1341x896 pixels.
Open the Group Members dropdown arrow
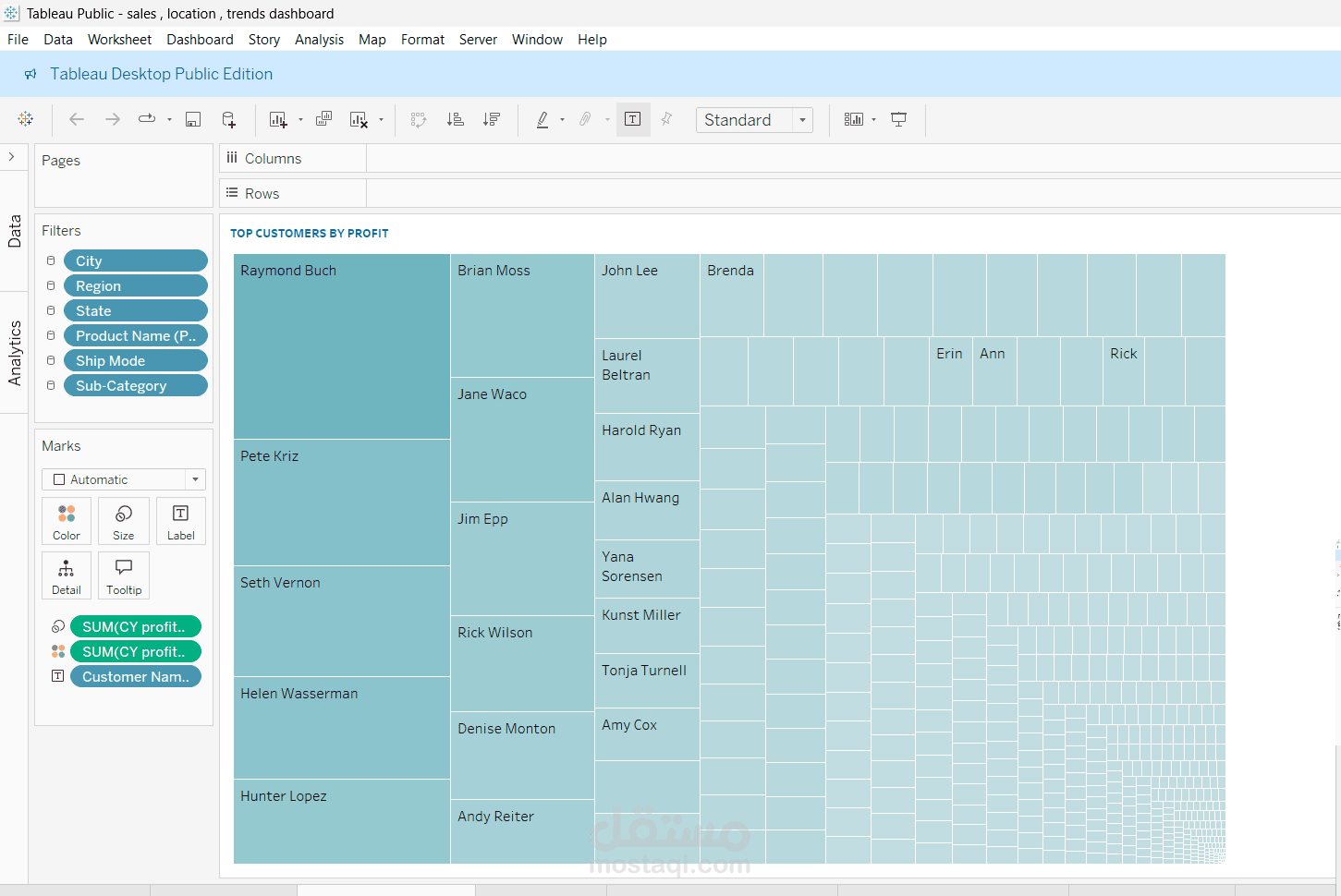pyautogui.click(x=607, y=119)
